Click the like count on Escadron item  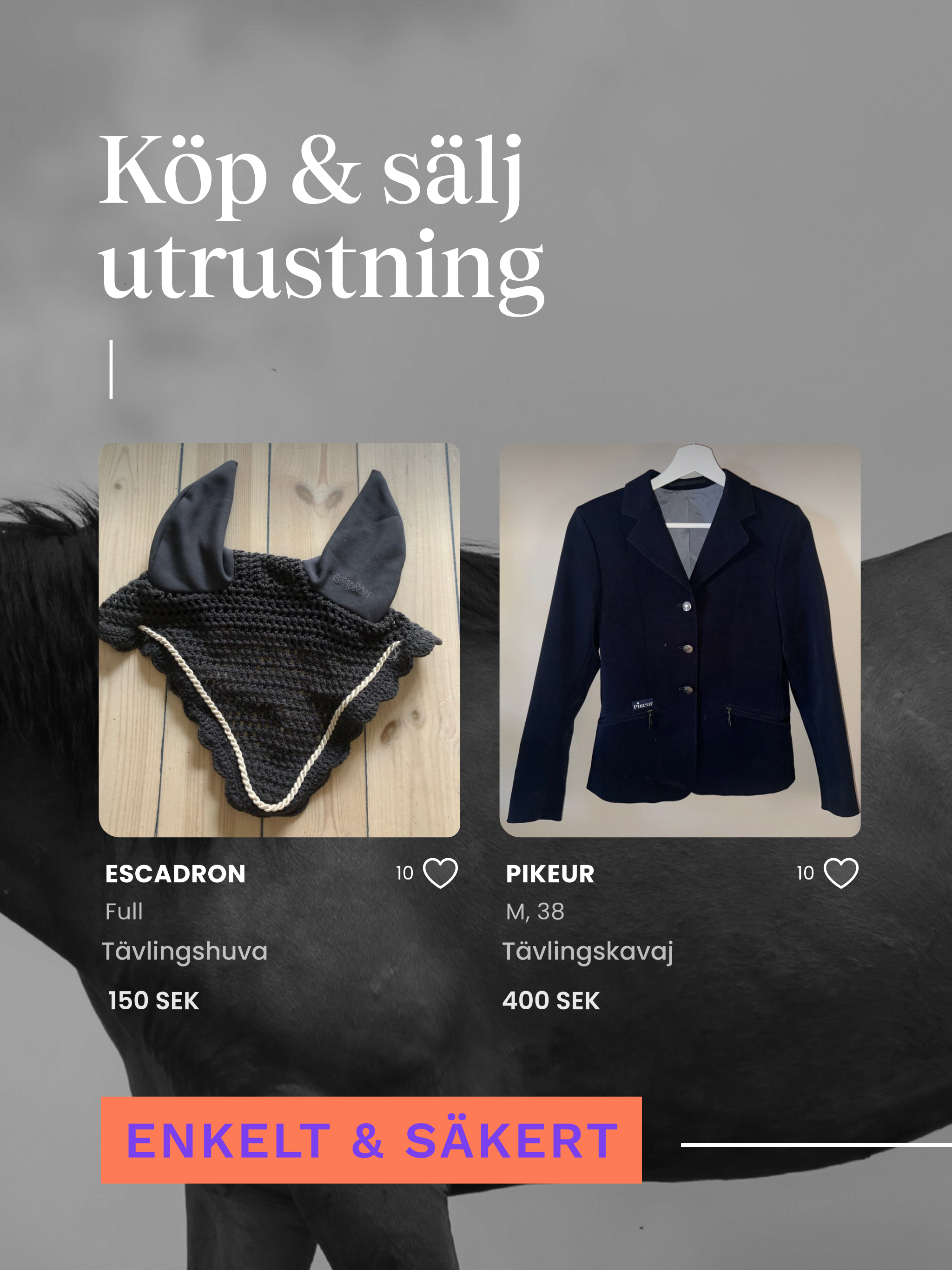click(405, 873)
